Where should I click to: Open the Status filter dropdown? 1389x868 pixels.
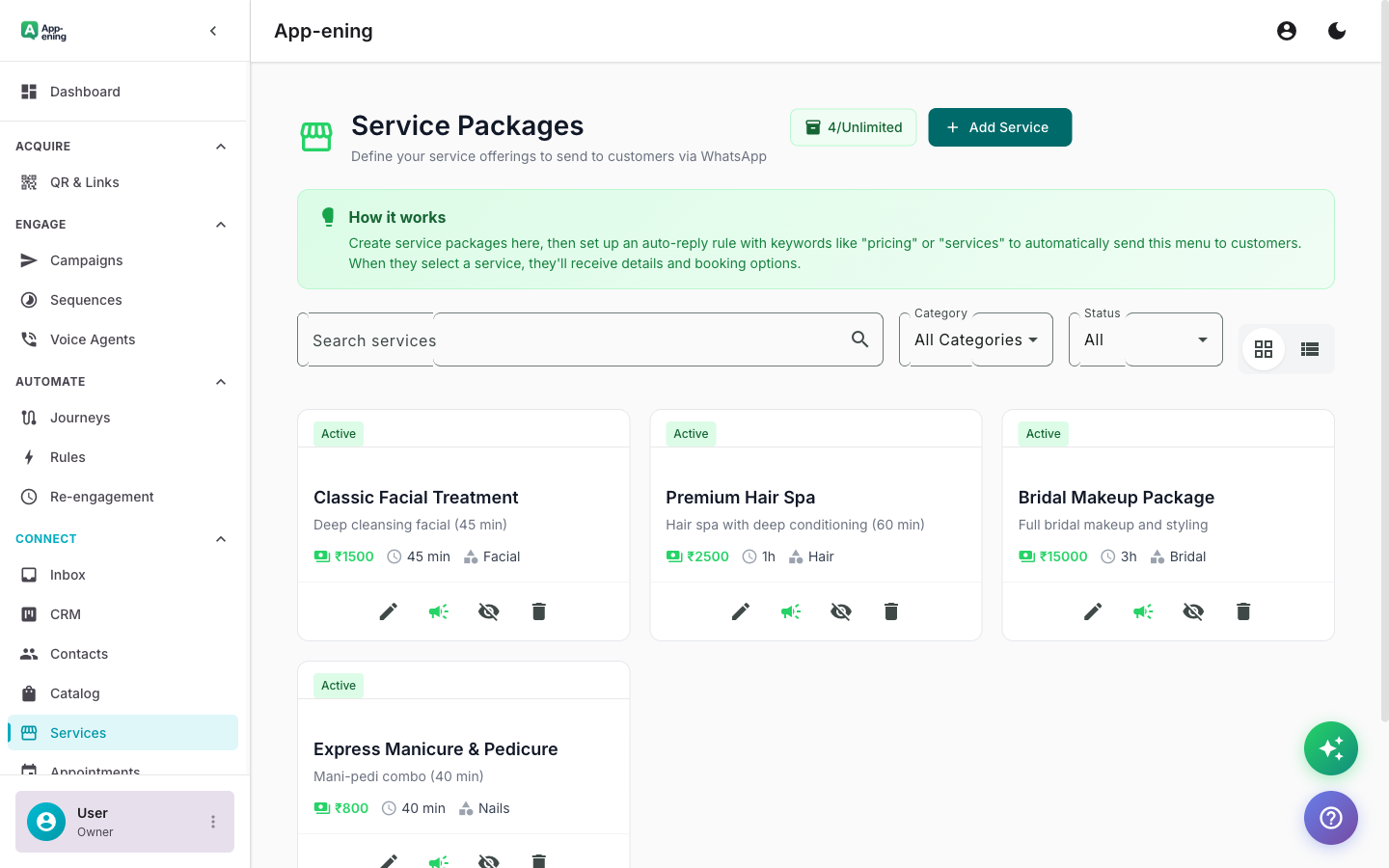coord(1145,339)
